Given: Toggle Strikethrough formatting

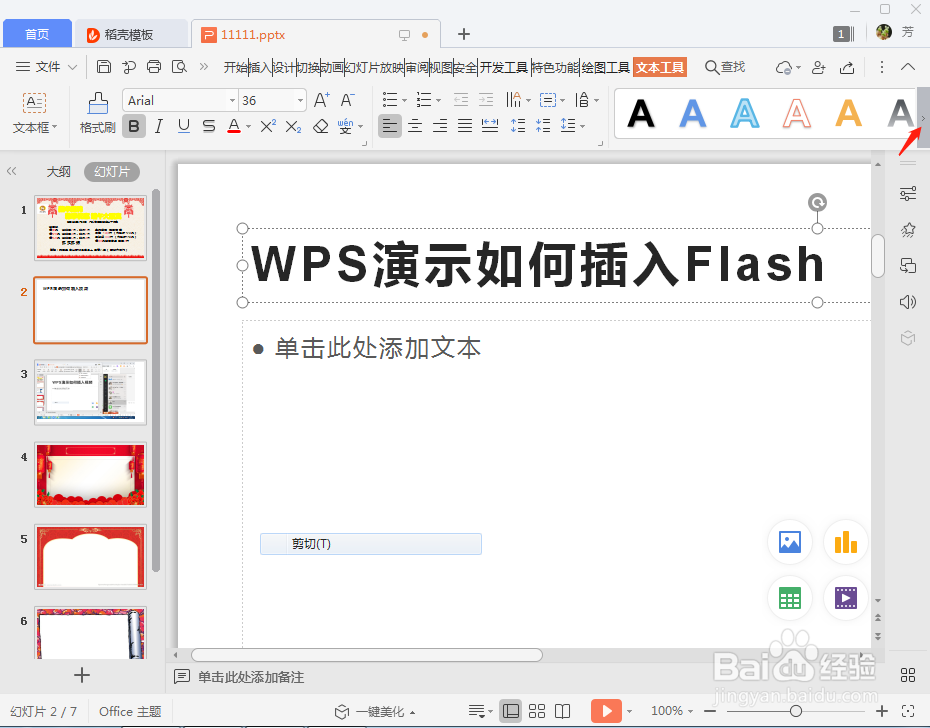Looking at the screenshot, I should coord(209,126).
